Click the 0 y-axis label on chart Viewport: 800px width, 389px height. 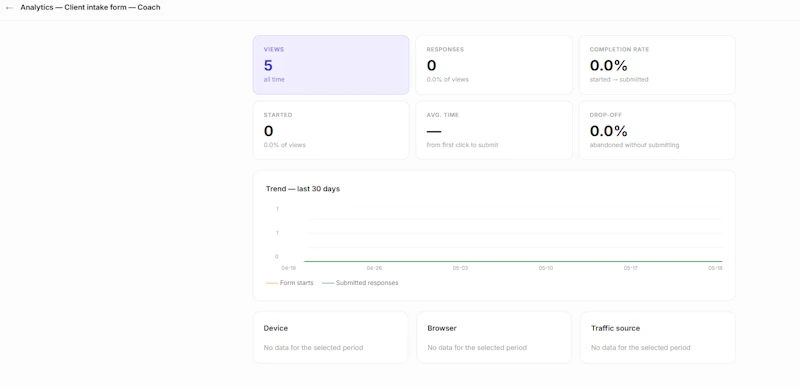[x=277, y=257]
